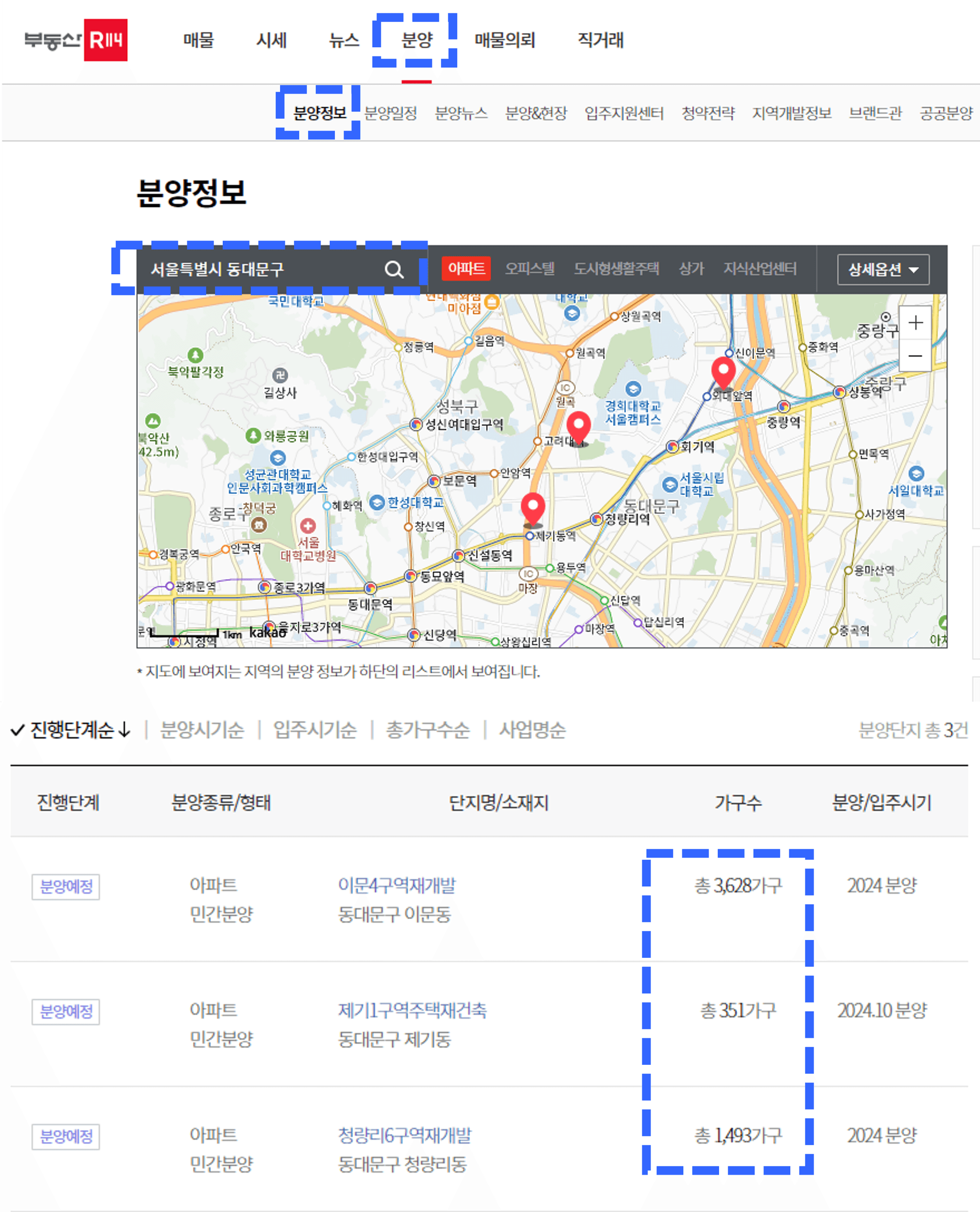Image resolution: width=980 pixels, height=1212 pixels.
Task: Sort list by 입주시기순
Action: (x=315, y=730)
